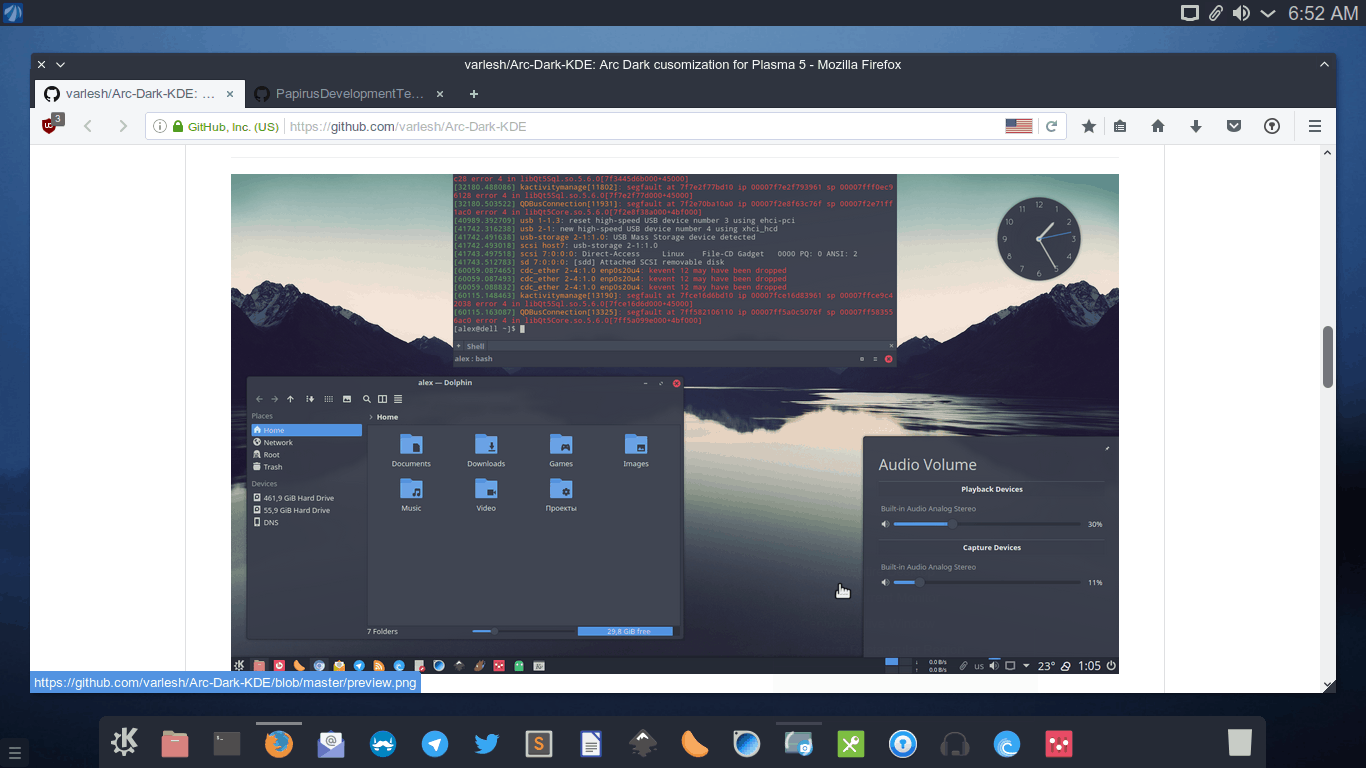Save page with the Pocket icon

1234,126
